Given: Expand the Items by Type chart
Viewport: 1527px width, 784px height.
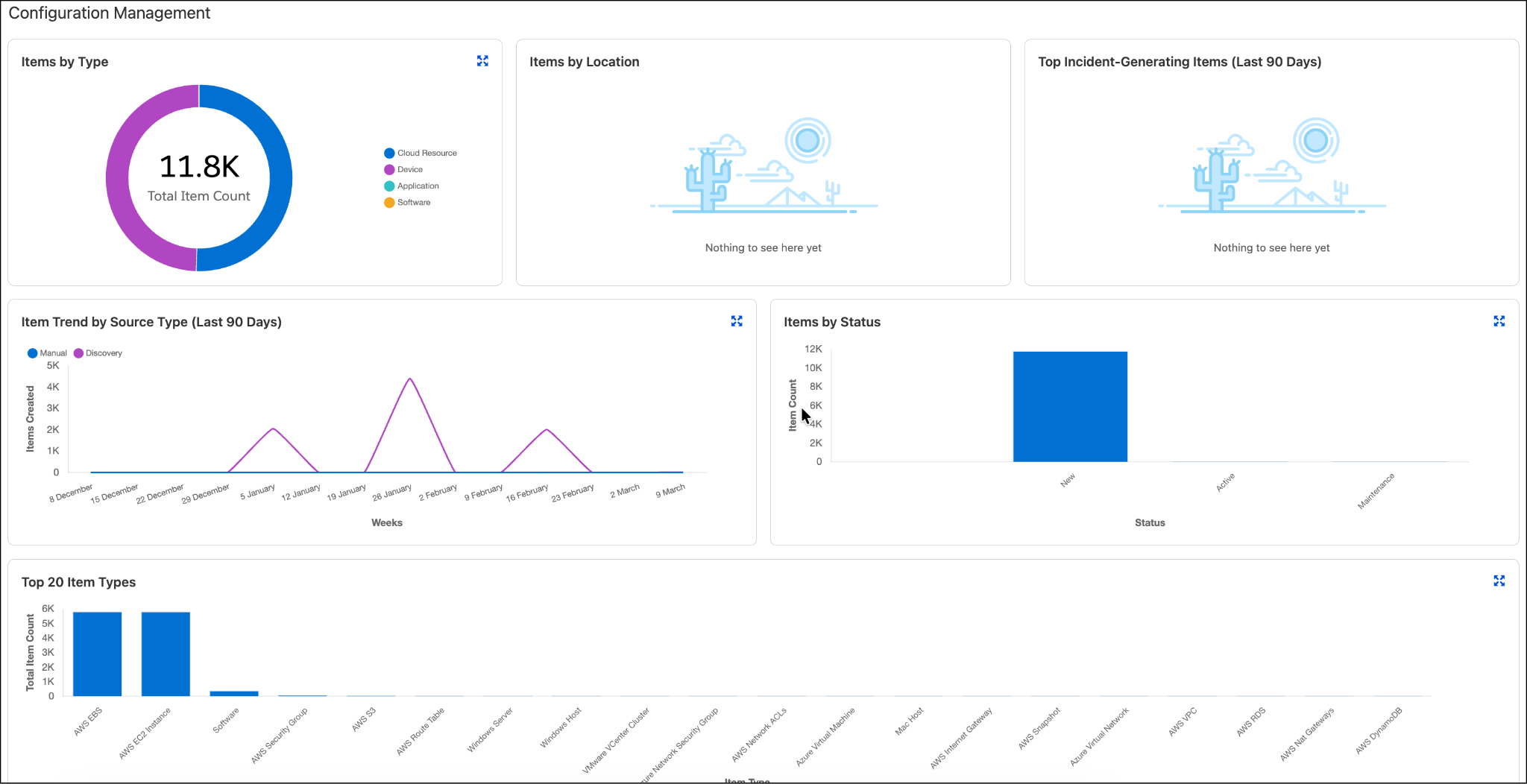Looking at the screenshot, I should (x=482, y=61).
